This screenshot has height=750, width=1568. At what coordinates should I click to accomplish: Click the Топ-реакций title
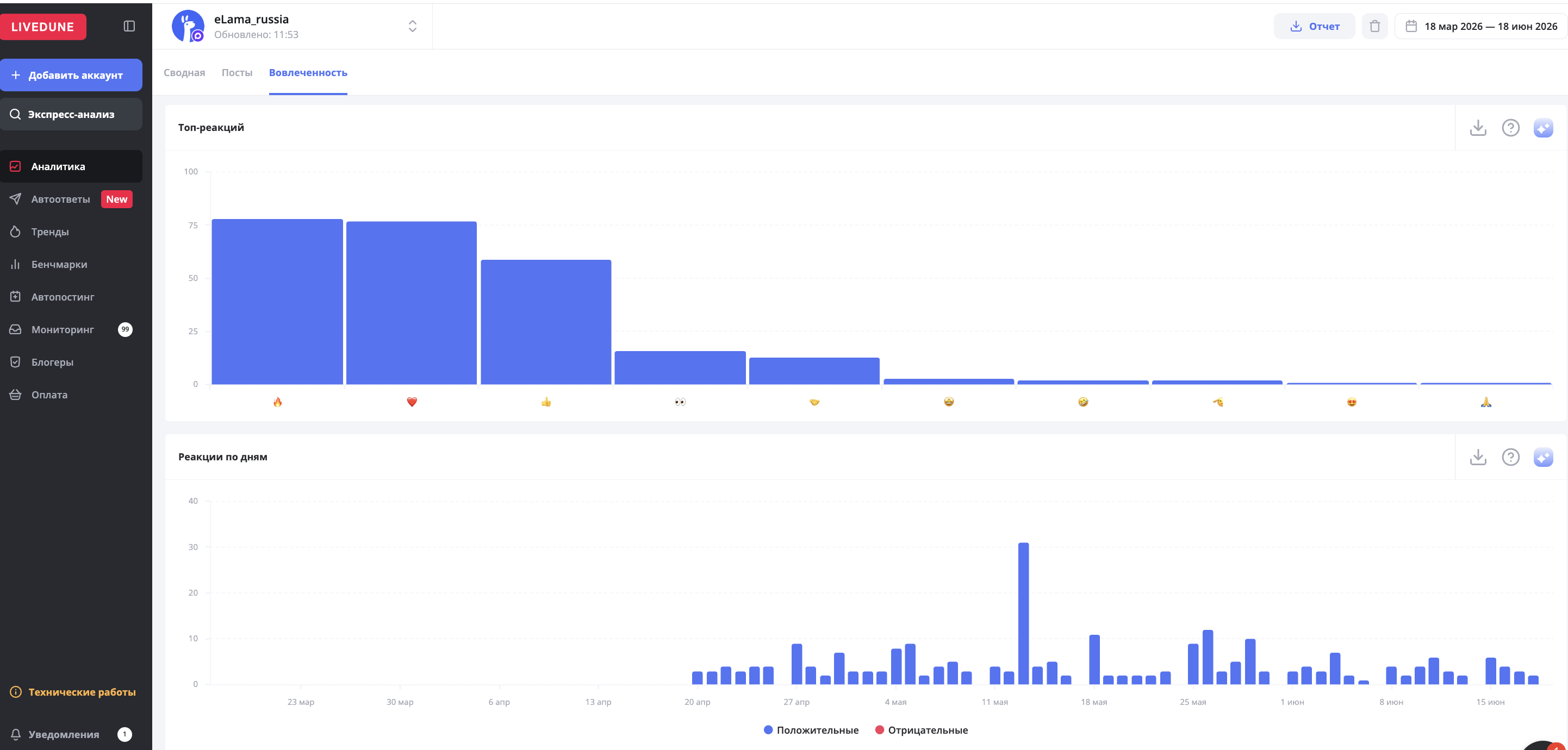pos(211,127)
